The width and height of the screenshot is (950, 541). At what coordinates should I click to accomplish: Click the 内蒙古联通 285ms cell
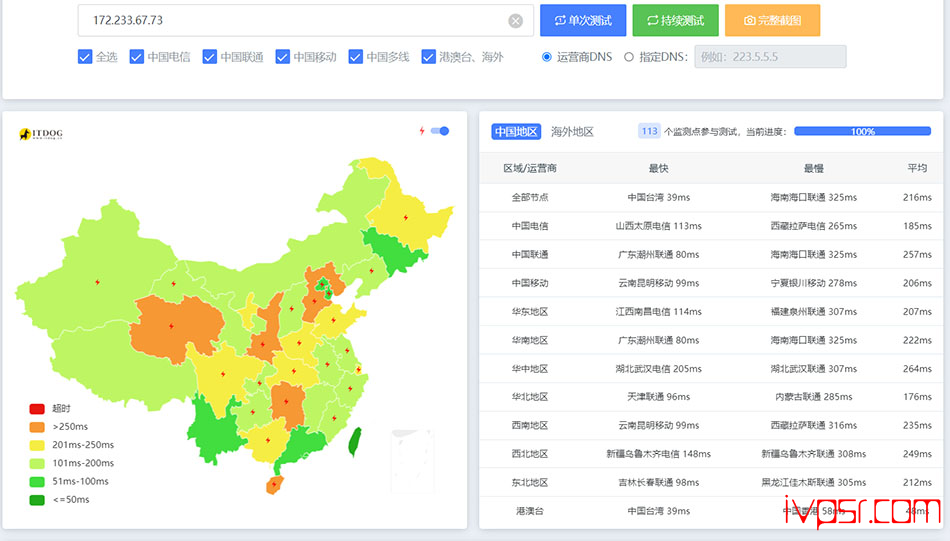coord(813,397)
